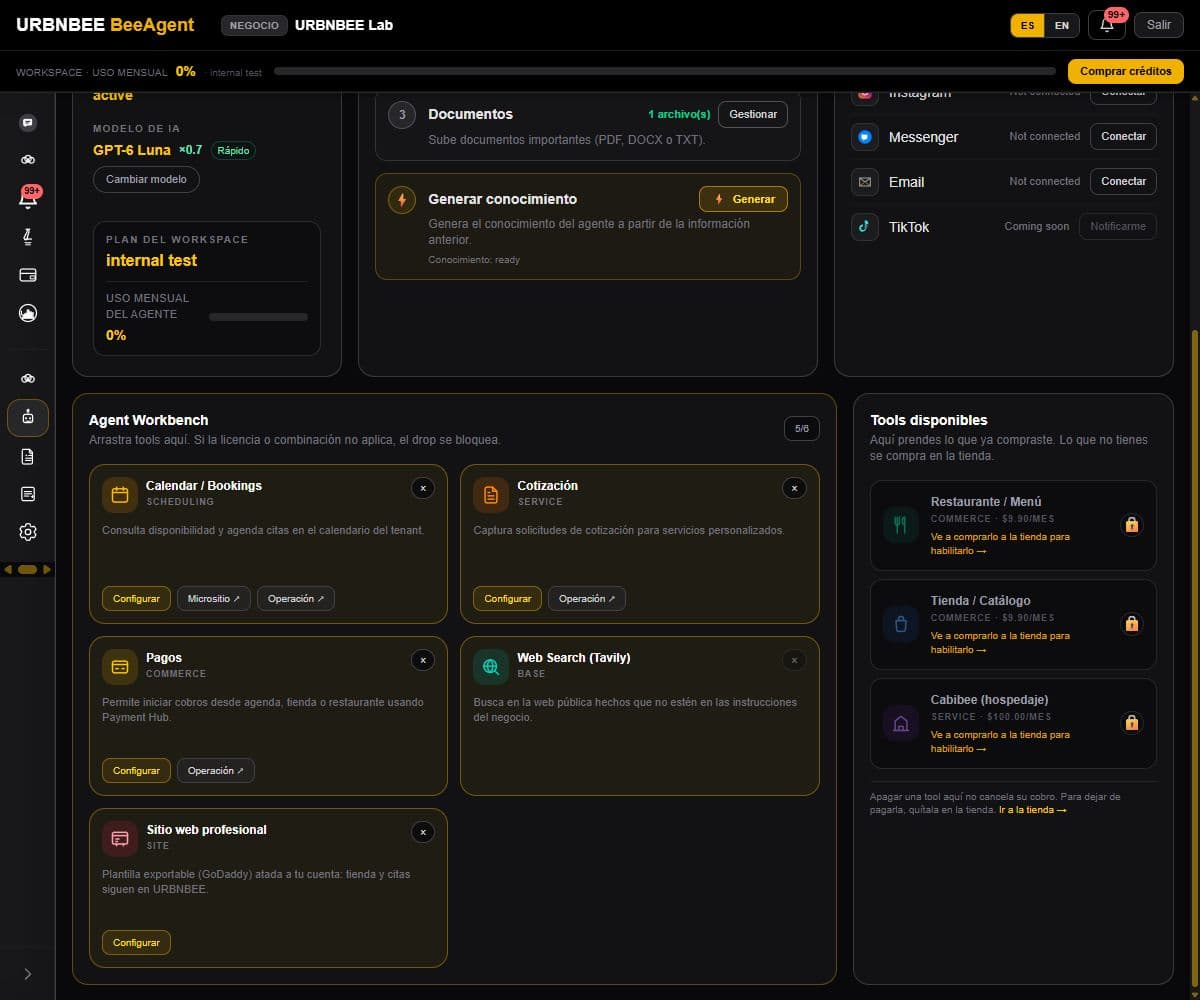The height and width of the screenshot is (1000, 1200).
Task: Follow store link under Restaurante / Menú
Action: pos(1000,543)
